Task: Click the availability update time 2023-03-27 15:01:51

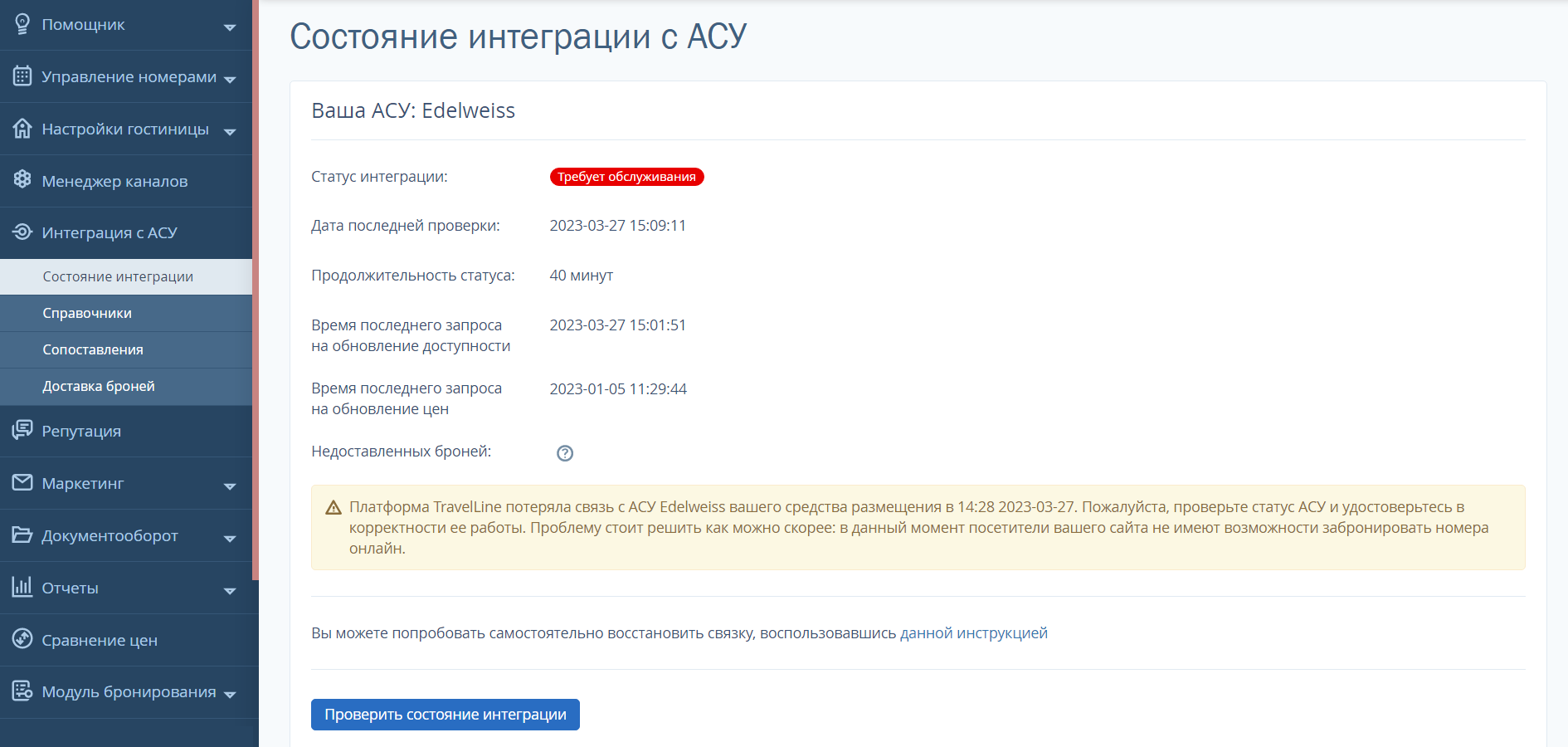Action: (x=618, y=325)
